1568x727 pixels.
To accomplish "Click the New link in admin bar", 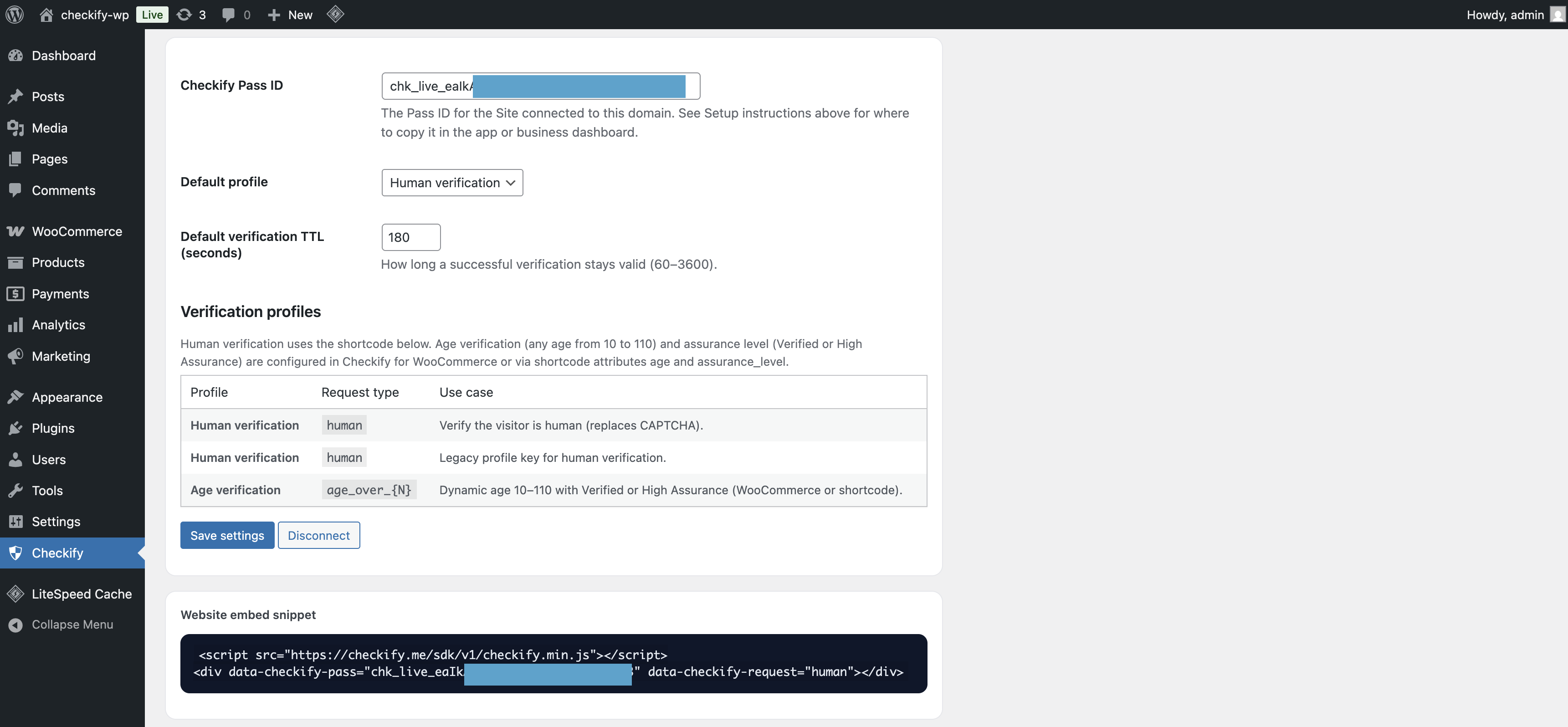I will point(300,15).
